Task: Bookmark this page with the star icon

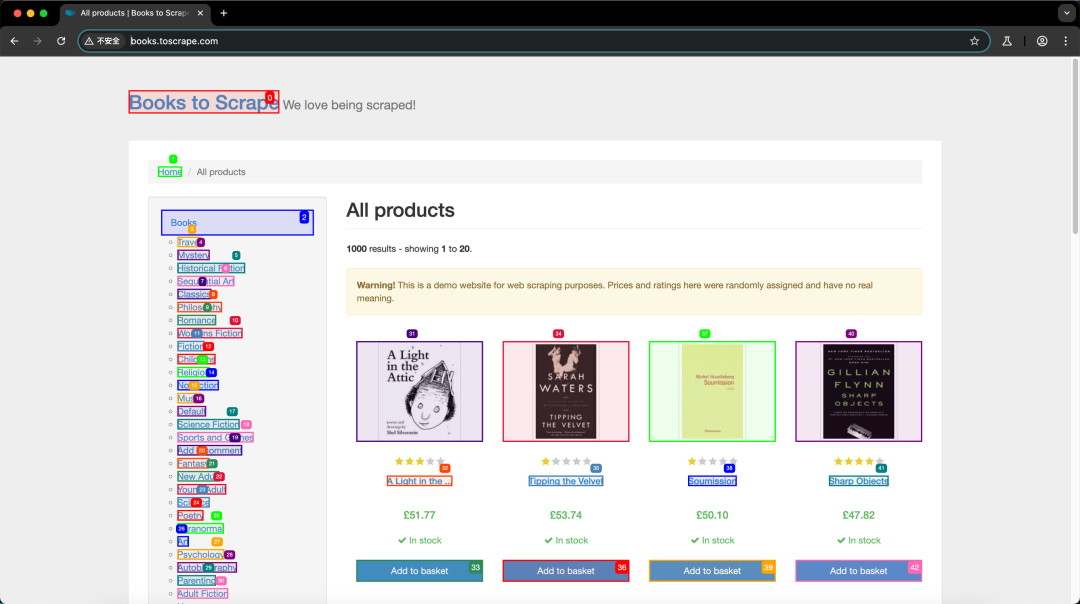Action: point(974,41)
